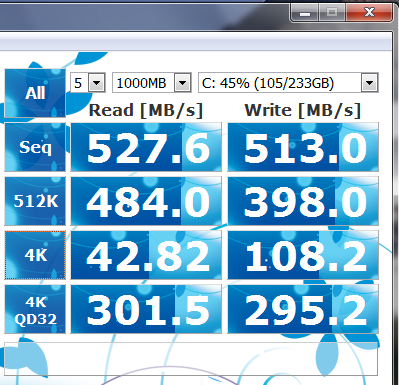
Task: Select the Seq write result 513.0
Action: (303, 147)
